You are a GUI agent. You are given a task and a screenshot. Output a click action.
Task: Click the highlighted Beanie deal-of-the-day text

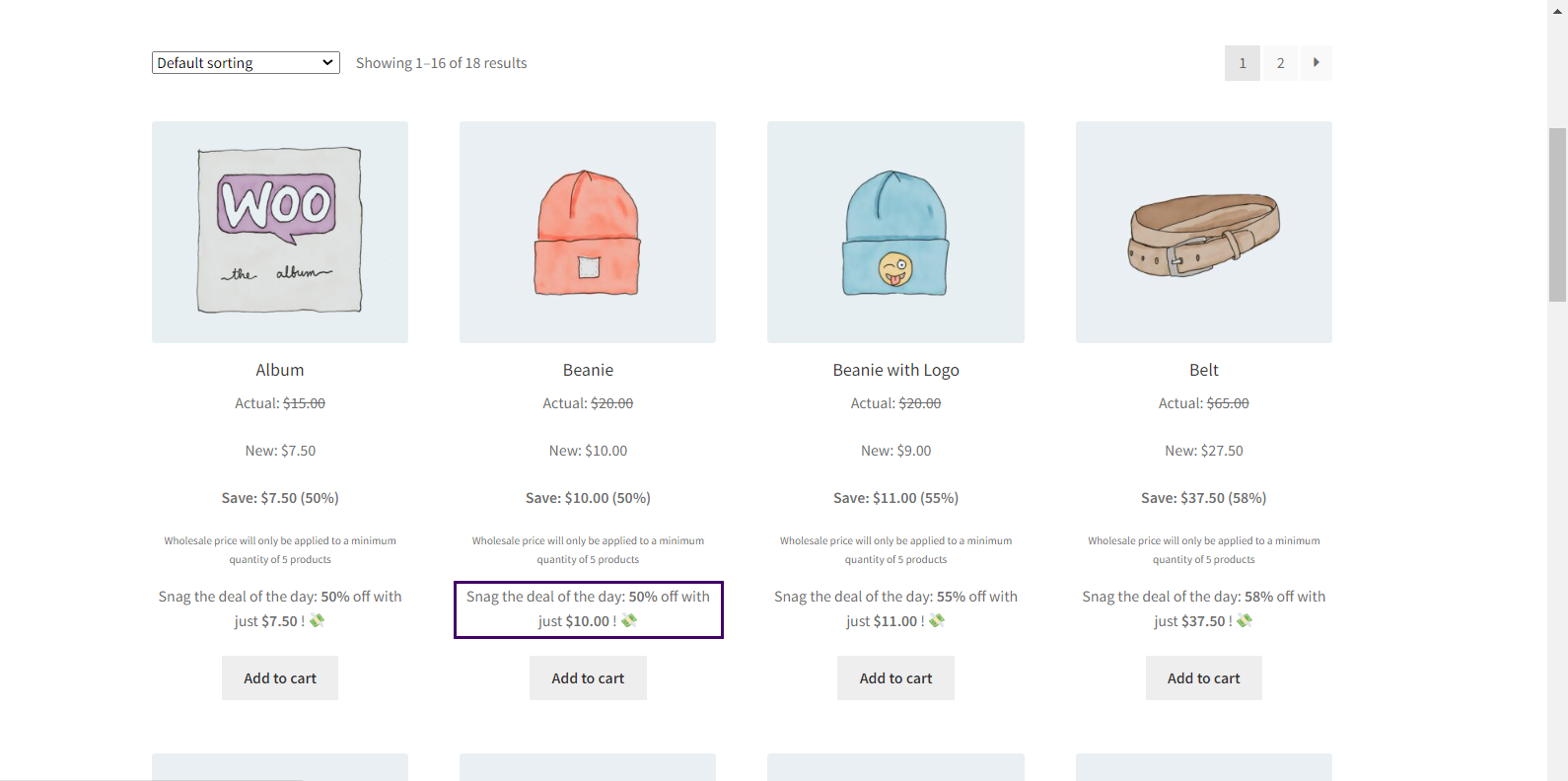click(x=588, y=609)
